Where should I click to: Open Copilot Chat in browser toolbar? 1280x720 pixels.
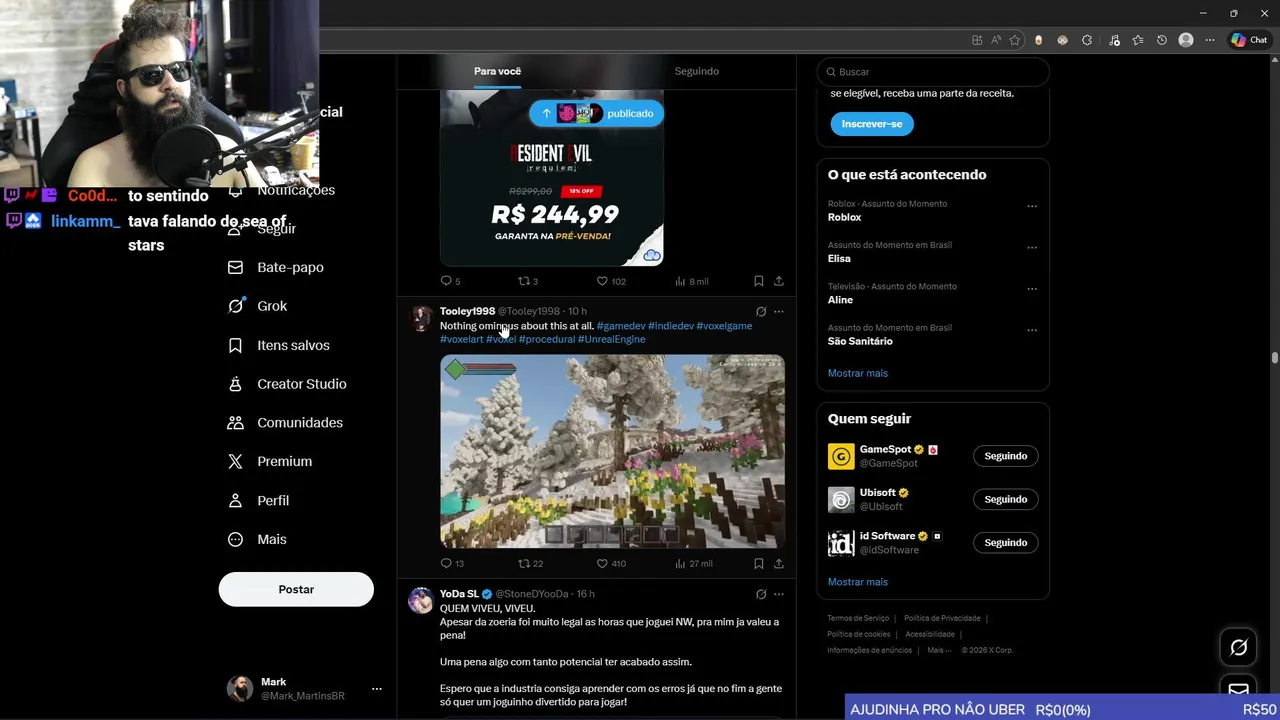1249,40
